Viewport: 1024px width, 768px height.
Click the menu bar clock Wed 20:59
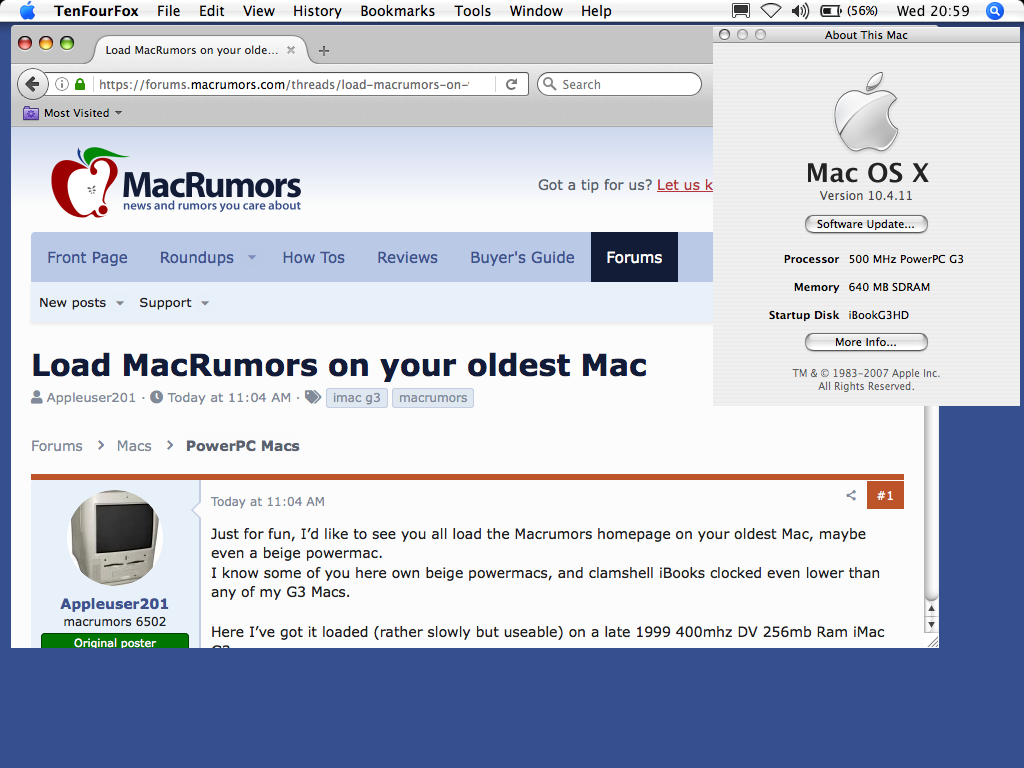[x=933, y=11]
